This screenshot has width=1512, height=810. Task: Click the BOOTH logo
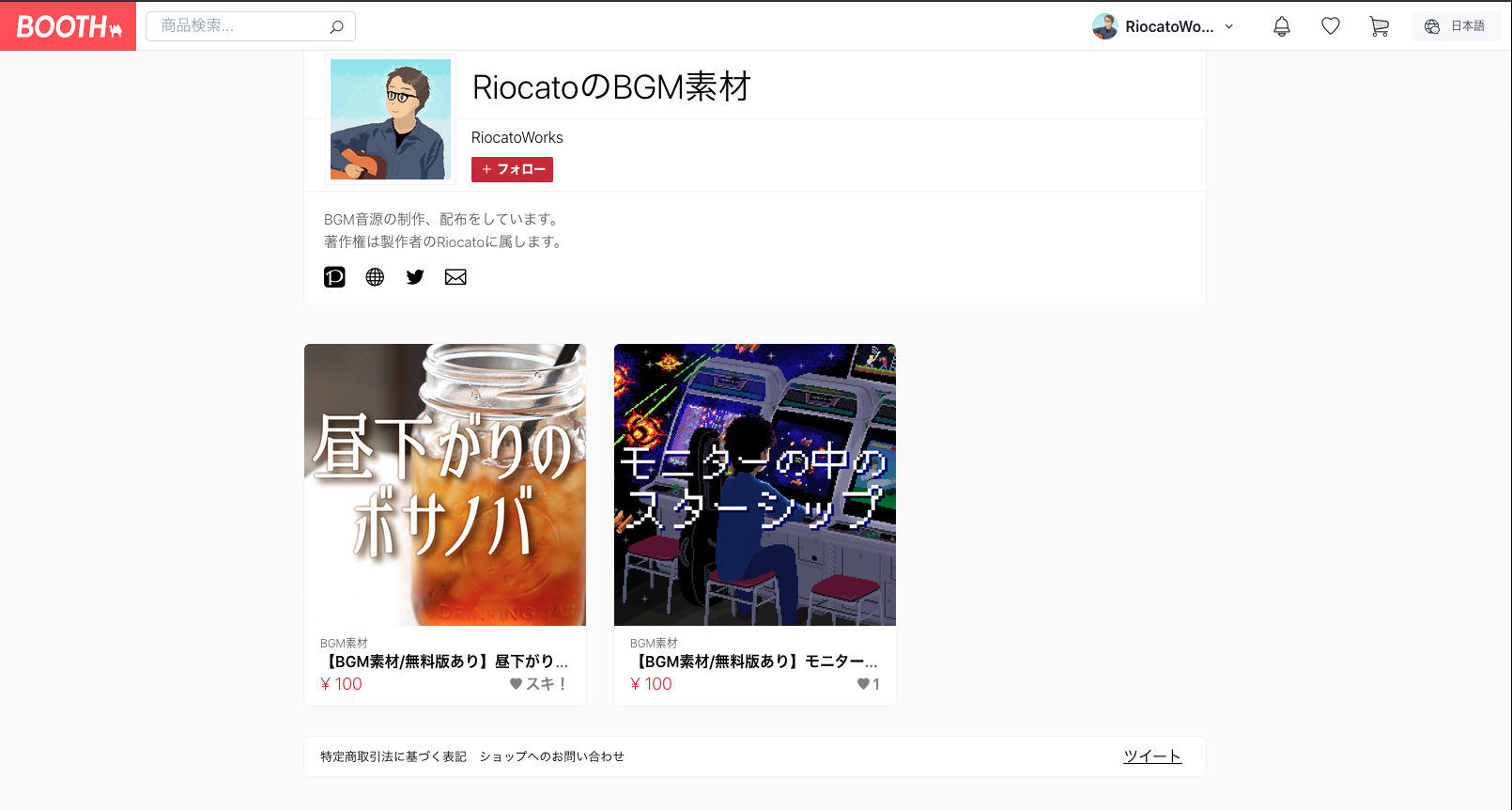pos(69,26)
